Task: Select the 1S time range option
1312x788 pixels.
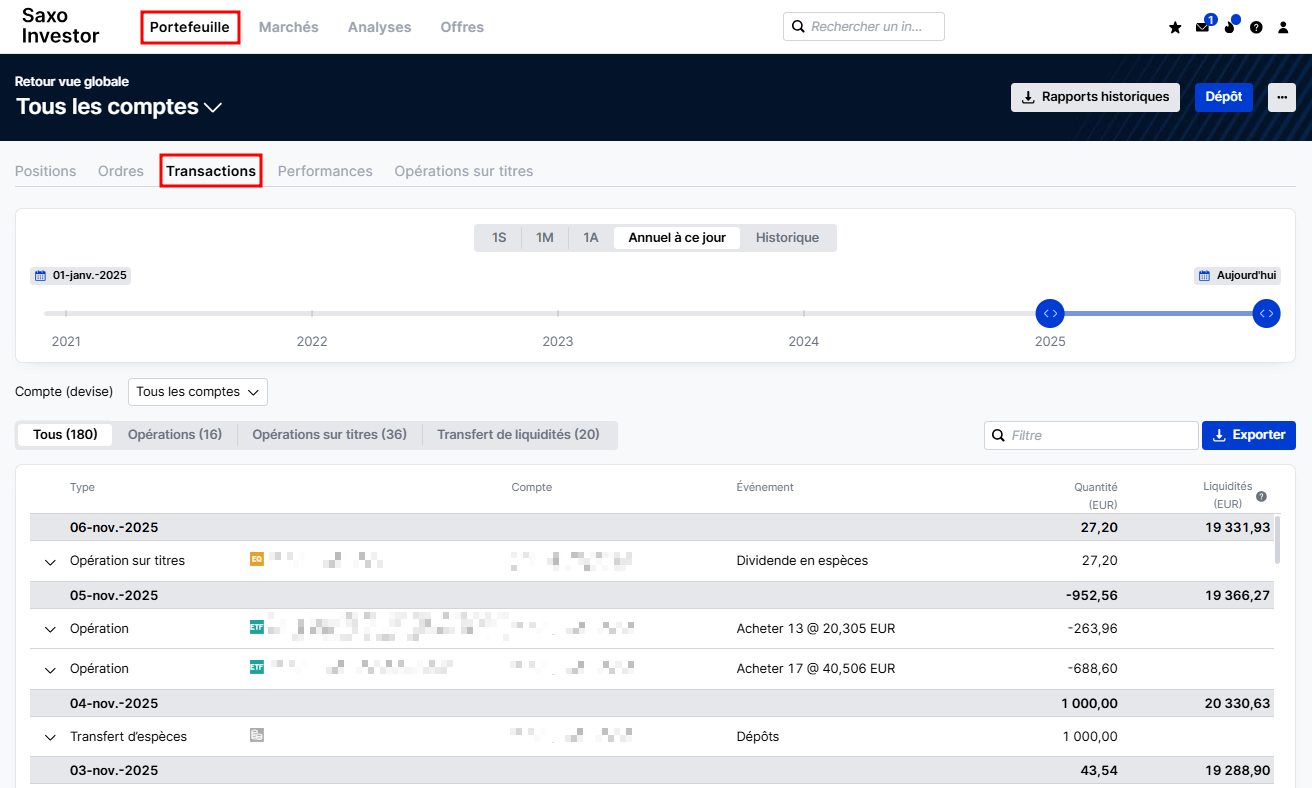Action: coord(498,238)
